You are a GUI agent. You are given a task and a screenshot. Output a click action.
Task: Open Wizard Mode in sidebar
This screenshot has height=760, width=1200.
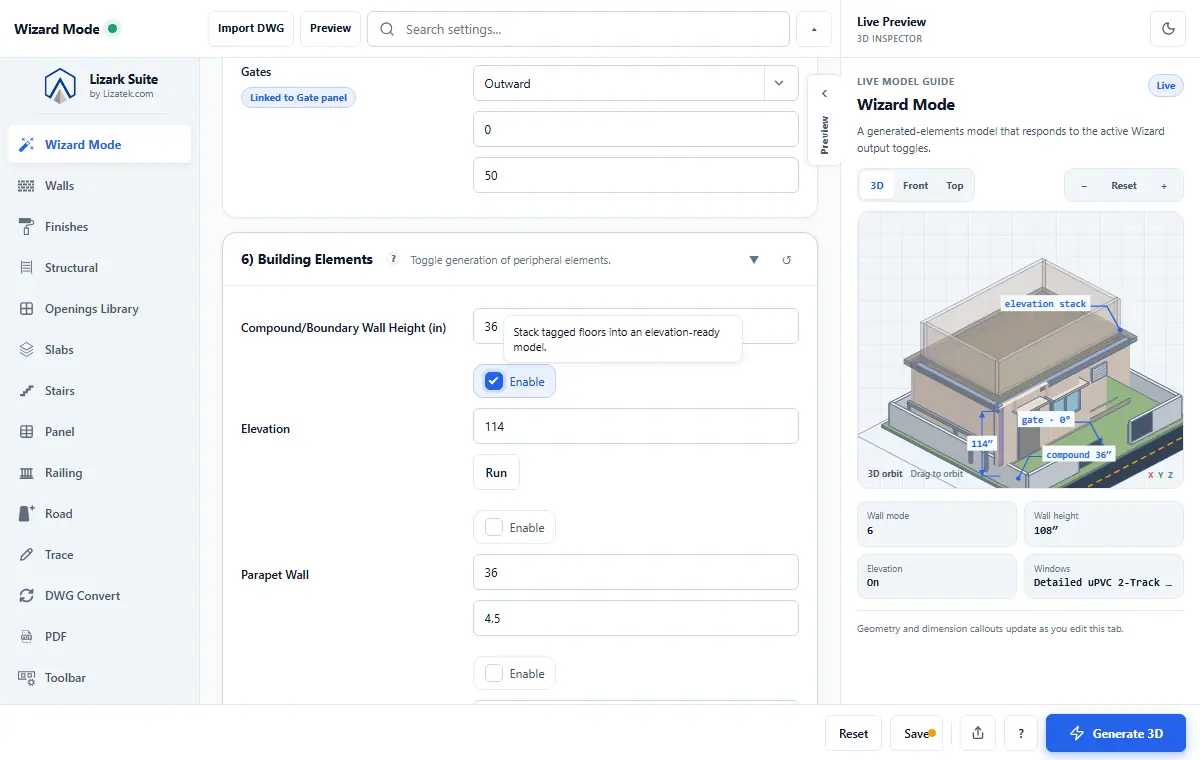(x=99, y=144)
